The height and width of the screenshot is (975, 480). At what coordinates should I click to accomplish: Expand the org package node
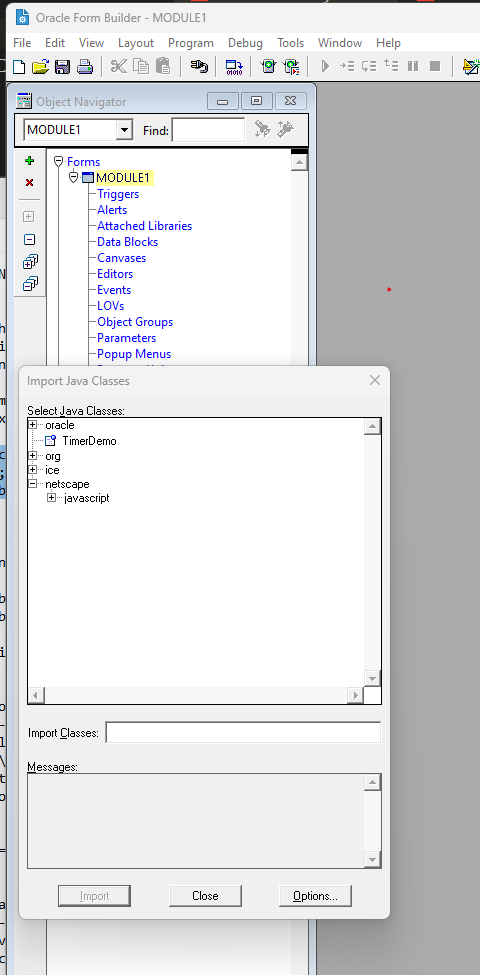coord(33,456)
